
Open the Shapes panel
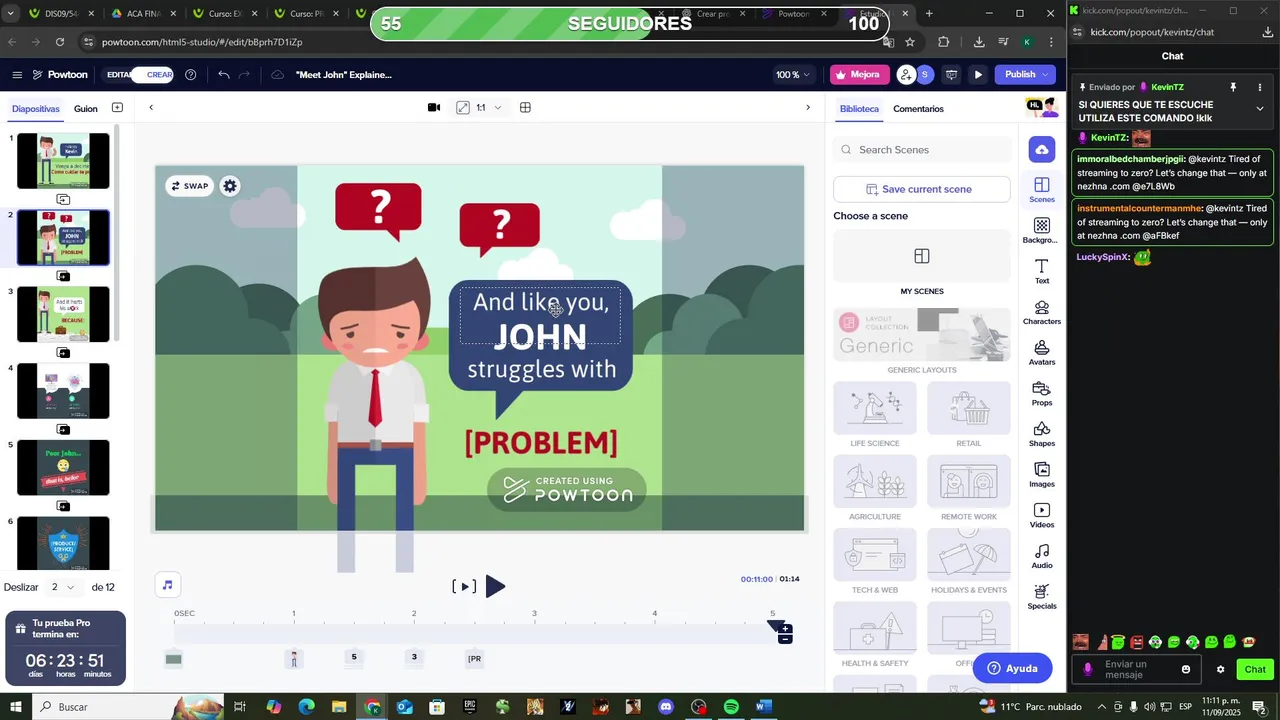pyautogui.click(x=1041, y=434)
